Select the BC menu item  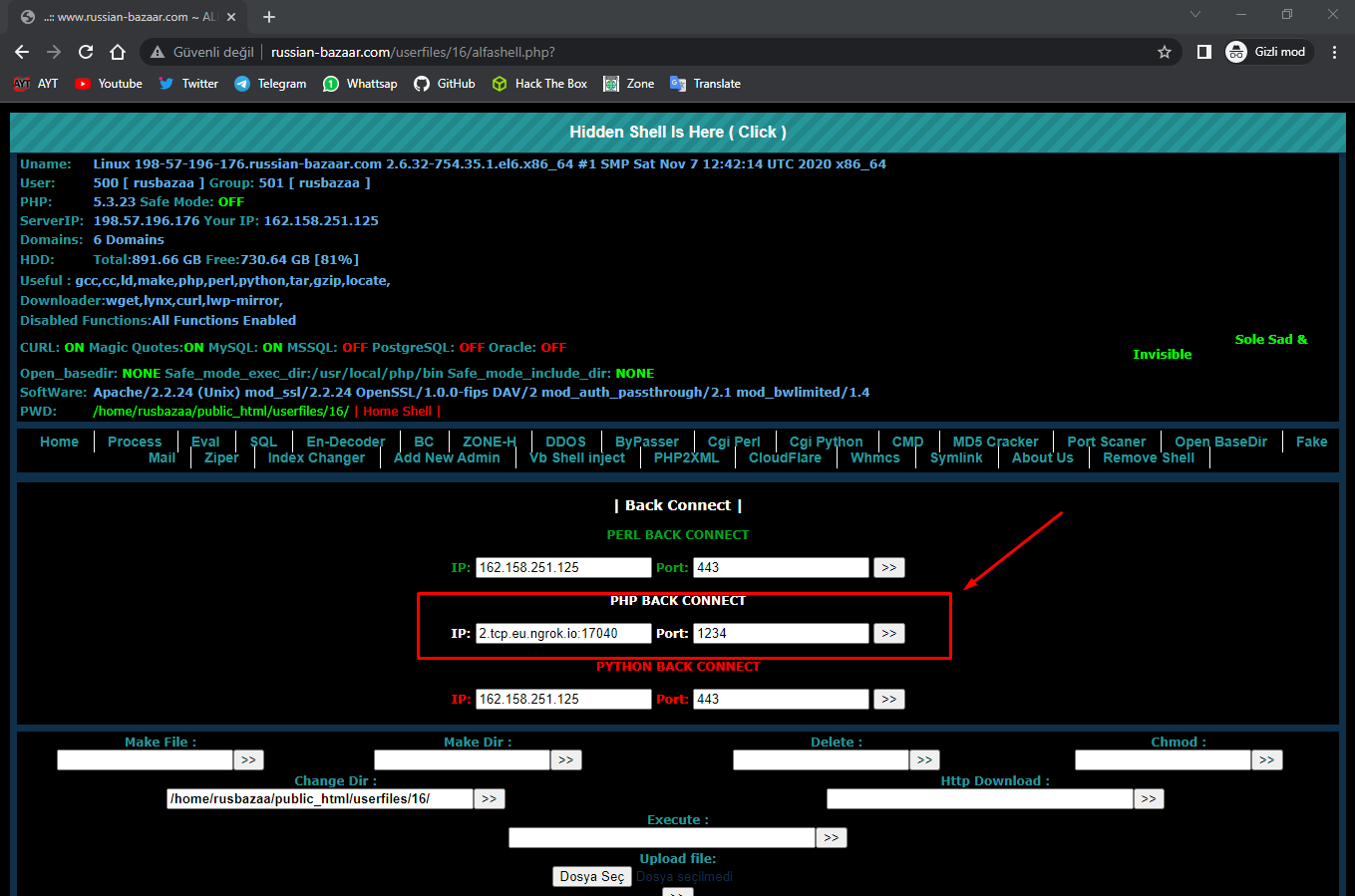point(424,442)
